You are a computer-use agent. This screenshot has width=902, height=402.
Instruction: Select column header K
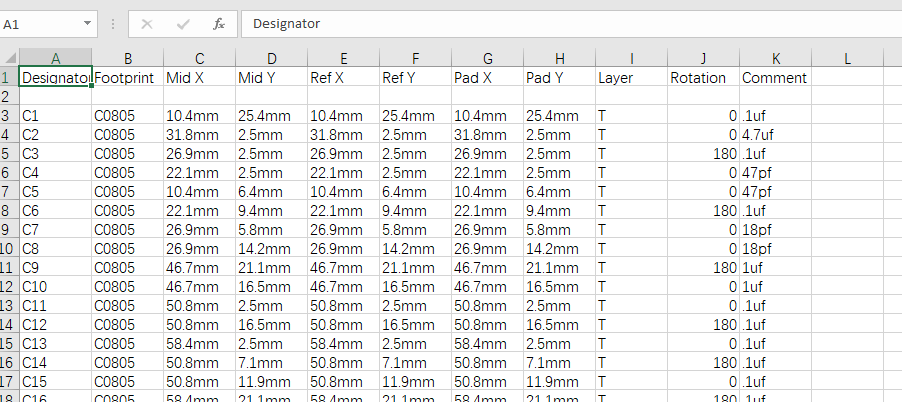[x=775, y=58]
